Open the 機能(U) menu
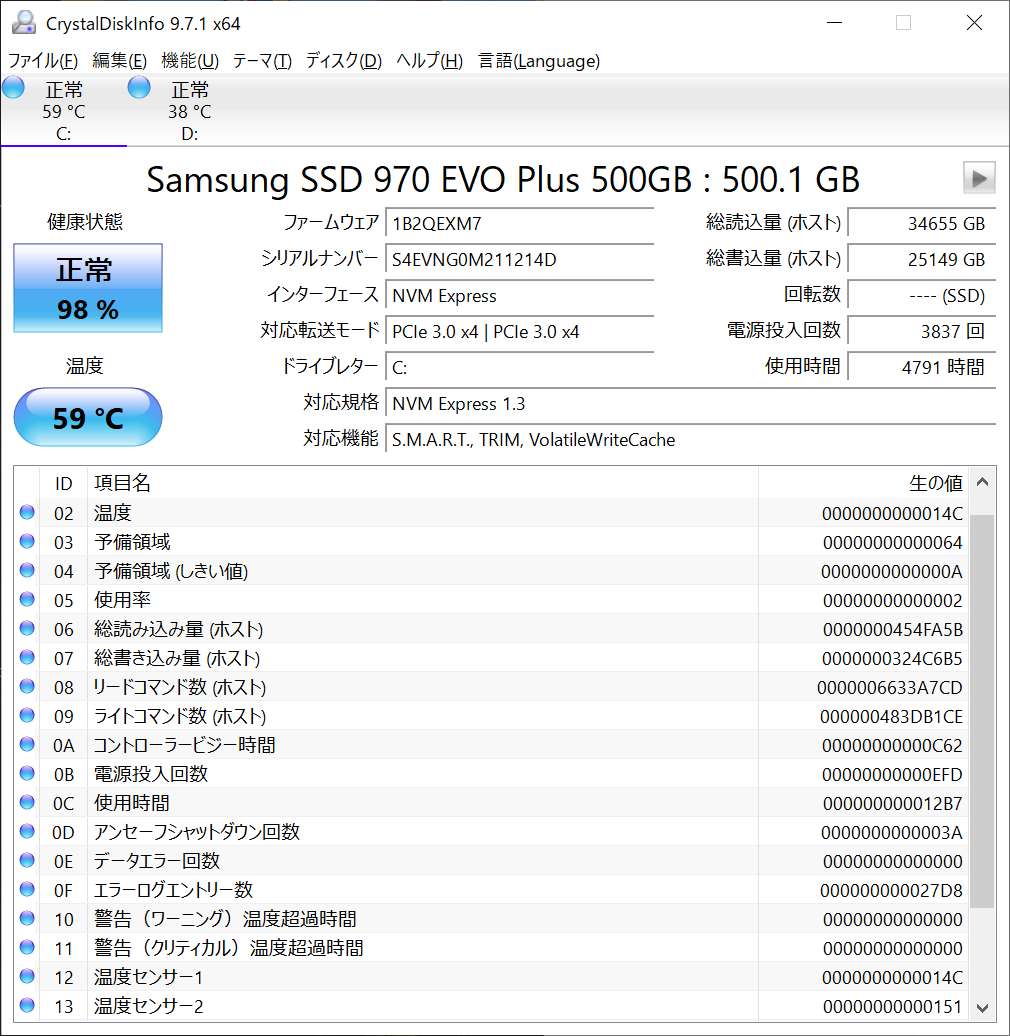Viewport: 1010px width, 1036px height. click(x=190, y=61)
